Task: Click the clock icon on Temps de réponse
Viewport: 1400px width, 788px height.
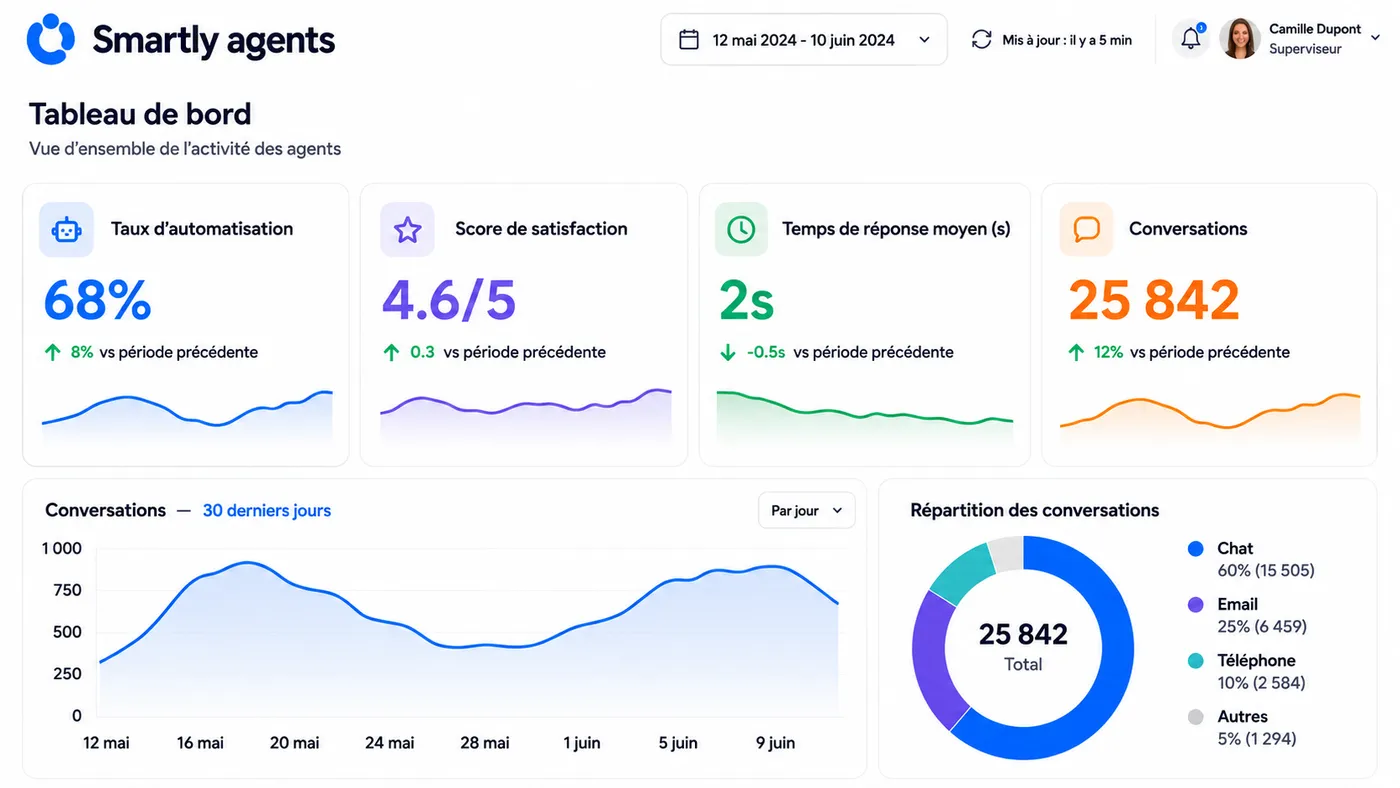Action: point(741,229)
